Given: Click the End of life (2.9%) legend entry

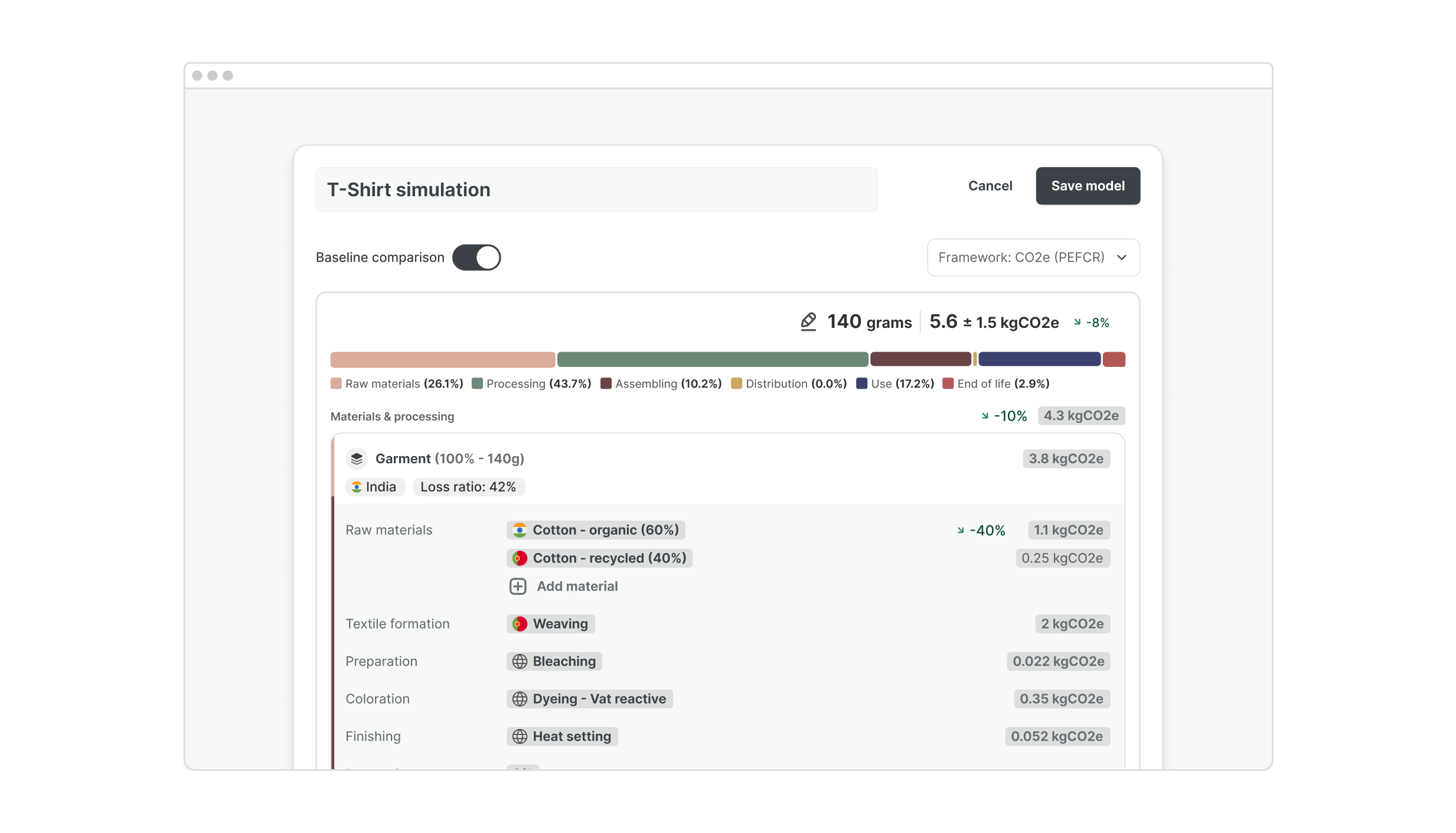Looking at the screenshot, I should [996, 383].
